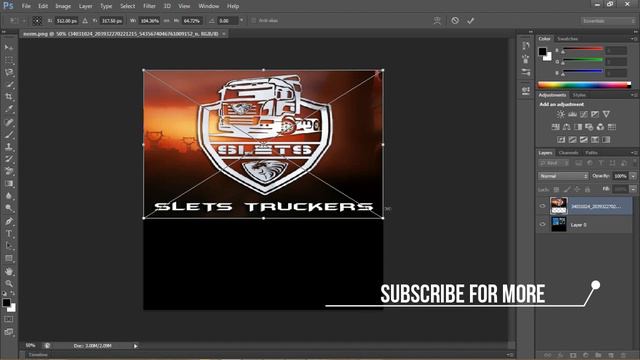Add a Vibrance adjustment
Viewport: 640px width, 360px height.
point(607,114)
